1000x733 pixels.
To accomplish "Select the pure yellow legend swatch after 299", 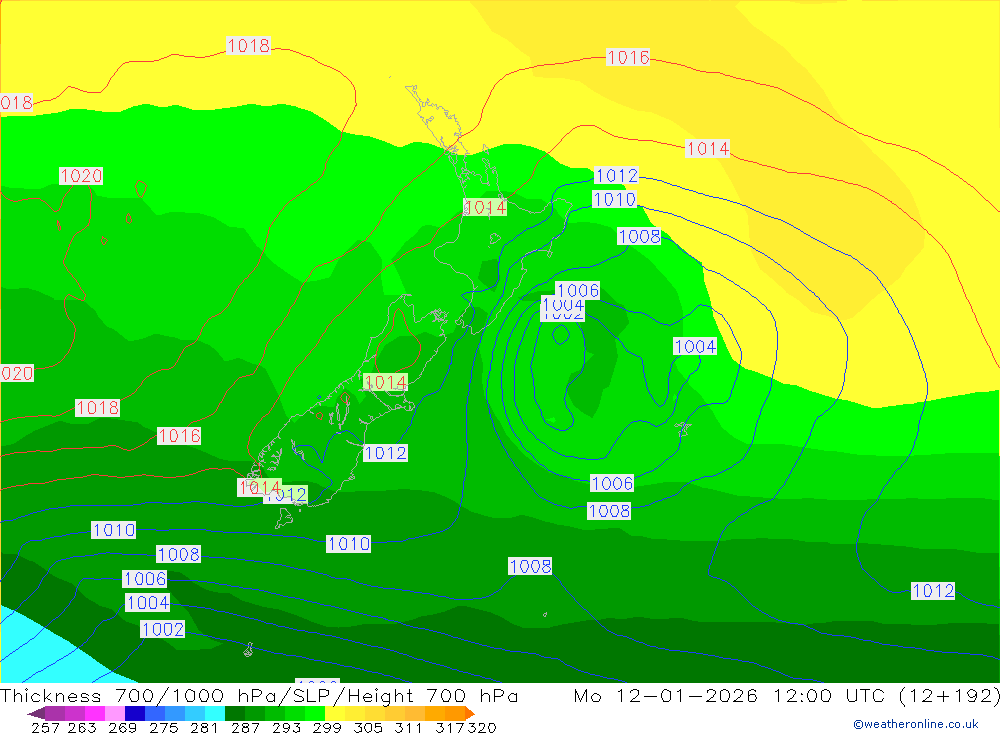I will tap(335, 713).
